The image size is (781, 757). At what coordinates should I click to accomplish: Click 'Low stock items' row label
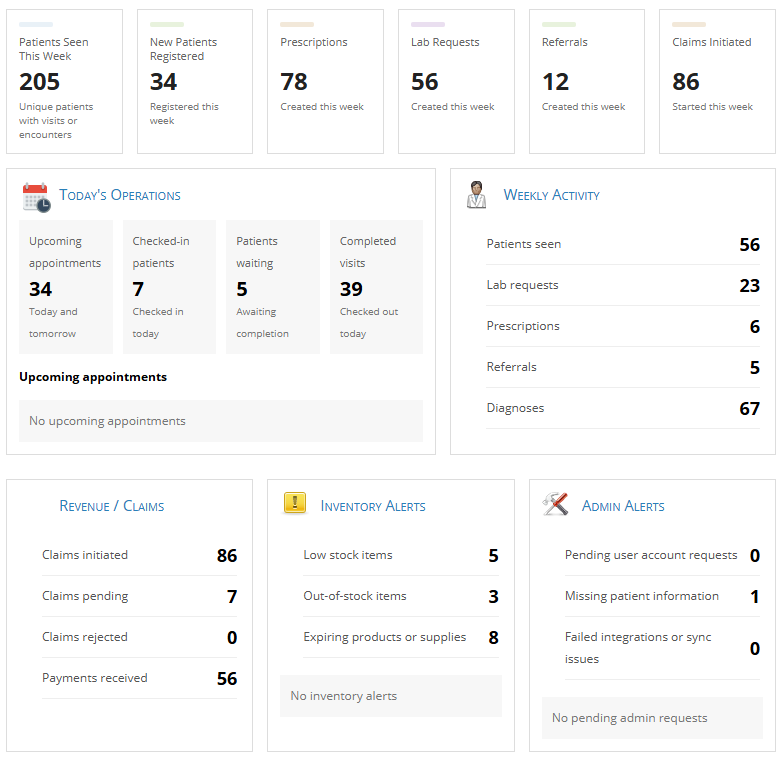[348, 555]
